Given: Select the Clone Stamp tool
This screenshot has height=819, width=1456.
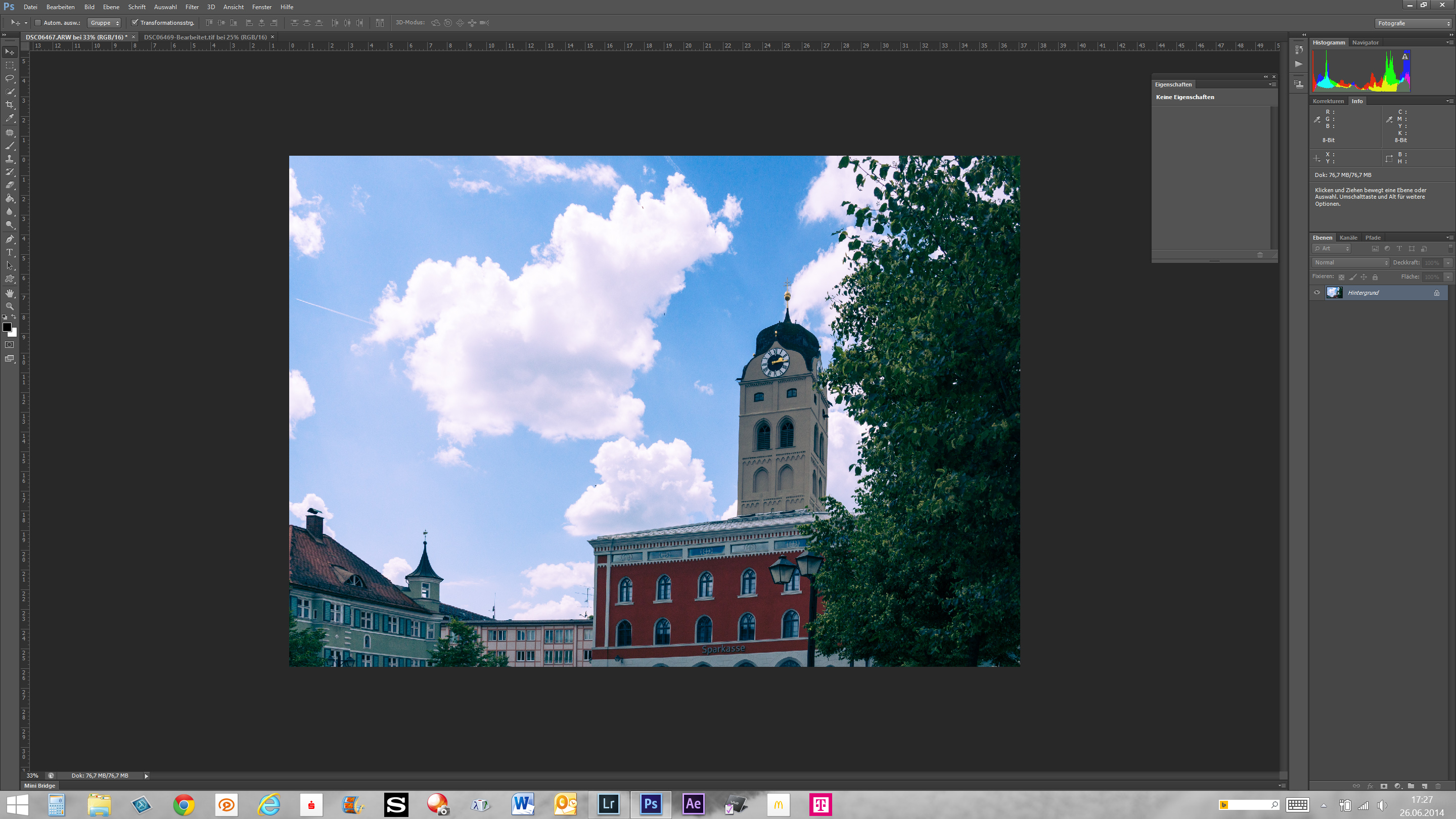Looking at the screenshot, I should click(x=10, y=159).
